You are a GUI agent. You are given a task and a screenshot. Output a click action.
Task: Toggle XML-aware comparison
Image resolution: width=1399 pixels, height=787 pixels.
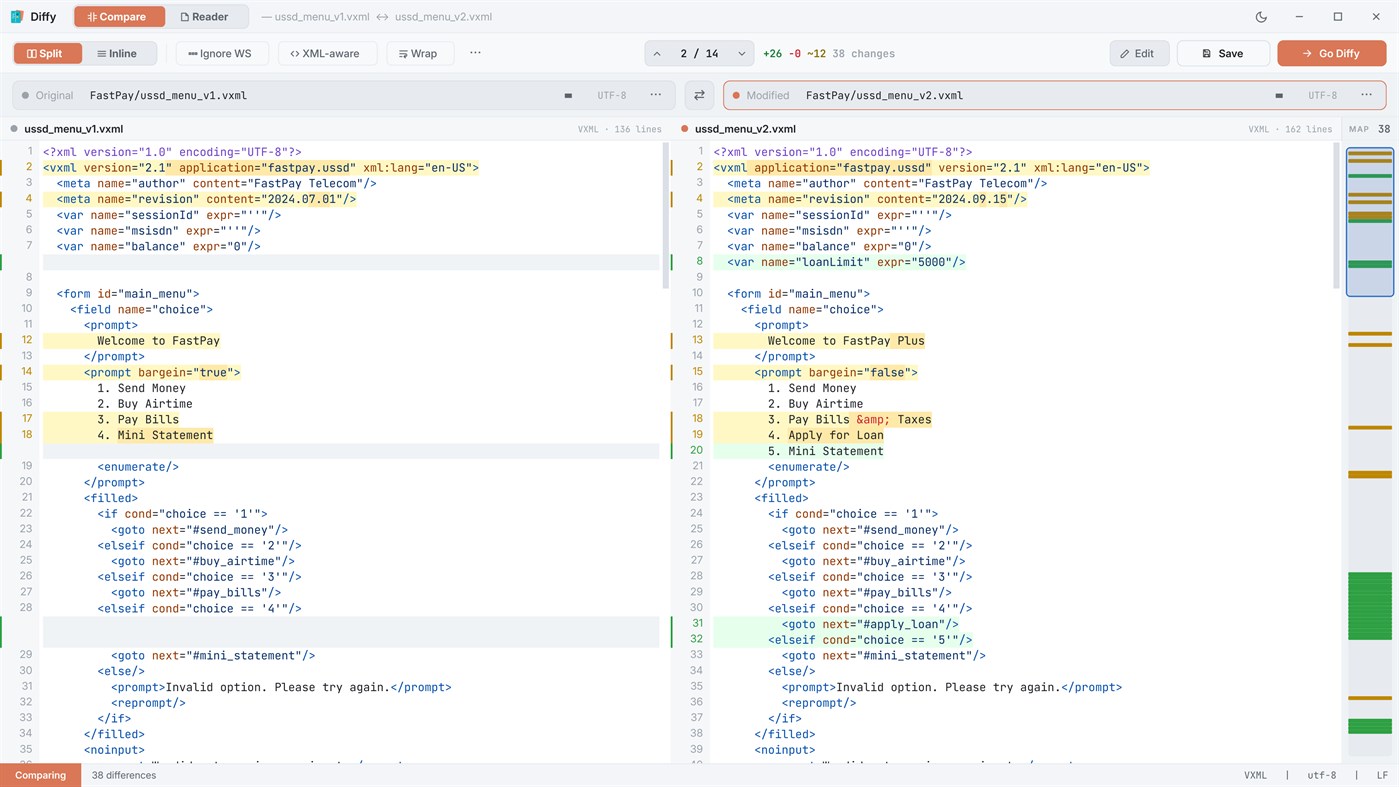(327, 54)
